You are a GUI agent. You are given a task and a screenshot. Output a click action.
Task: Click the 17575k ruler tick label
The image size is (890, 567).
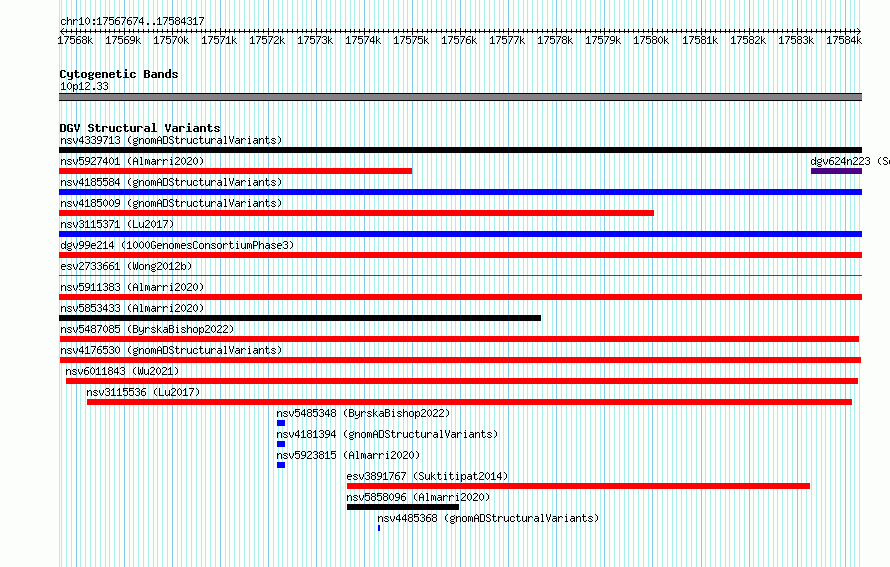411,40
